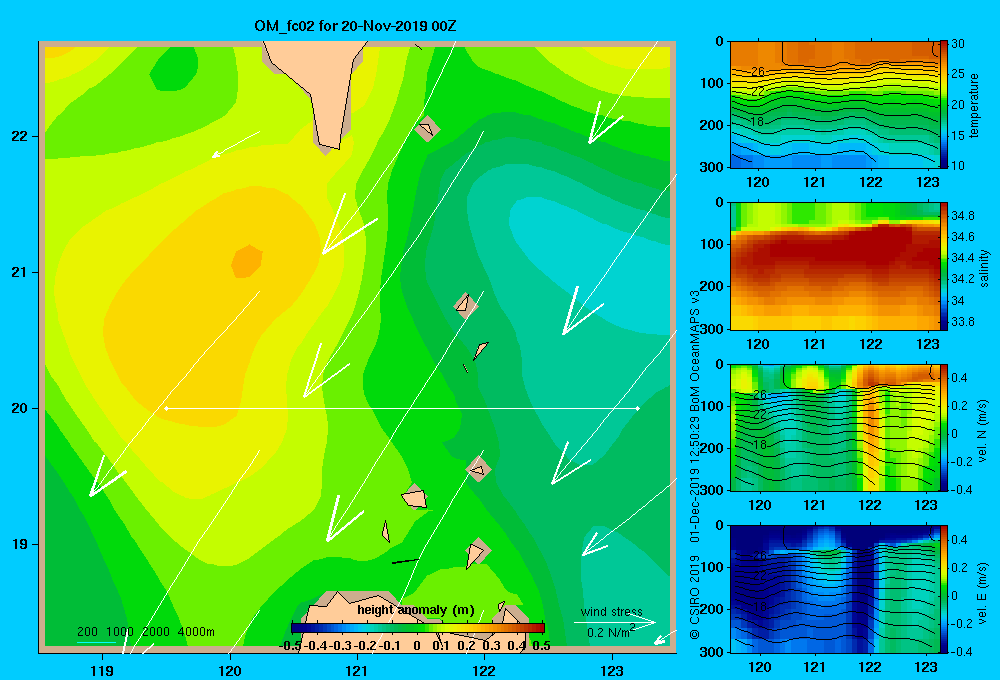
Task: Click the "wind stress" legend label
Action: [612, 612]
